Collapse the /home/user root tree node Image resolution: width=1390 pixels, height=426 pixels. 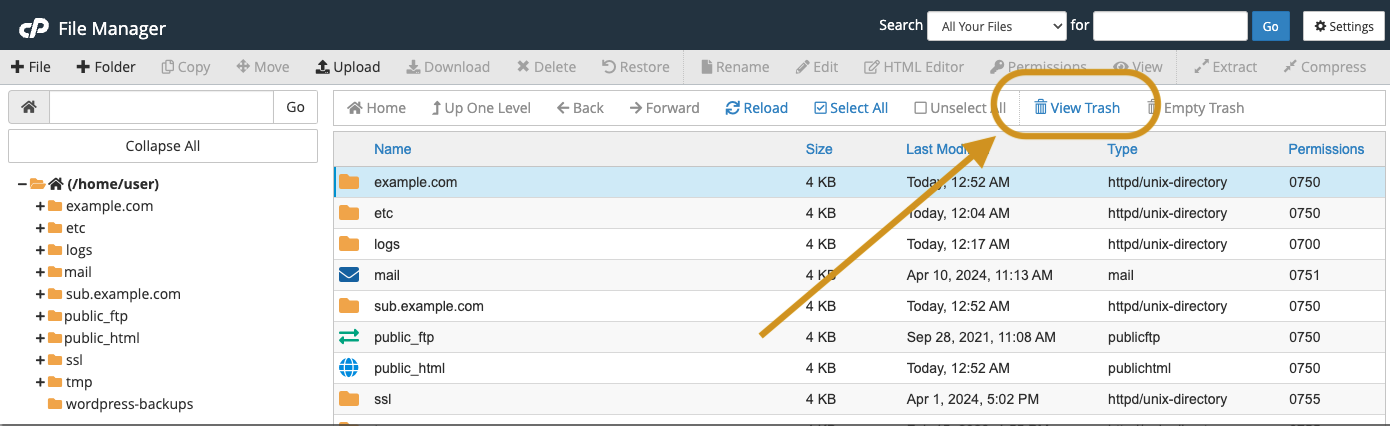[x=22, y=184]
